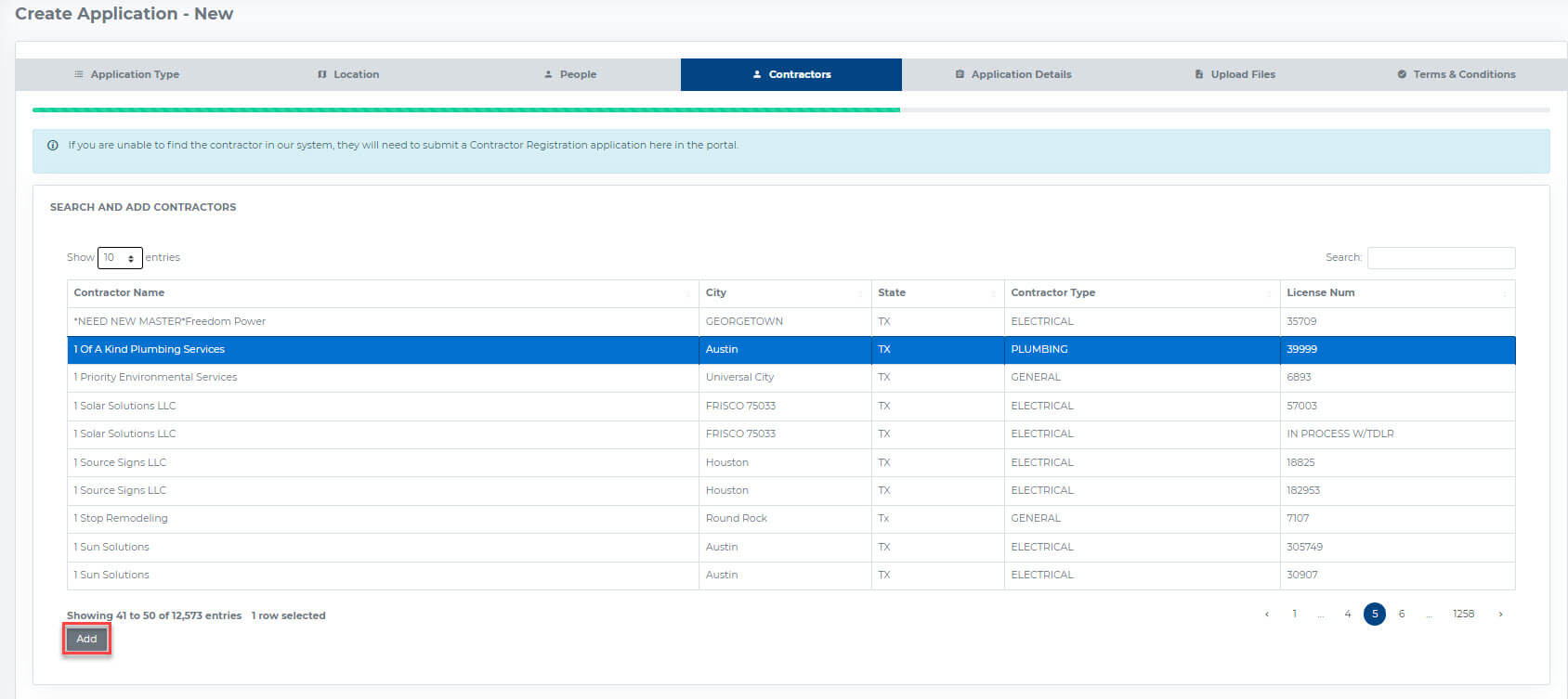1568x699 pixels.
Task: Sort by Contractor Name column
Action: pyautogui.click(x=383, y=293)
